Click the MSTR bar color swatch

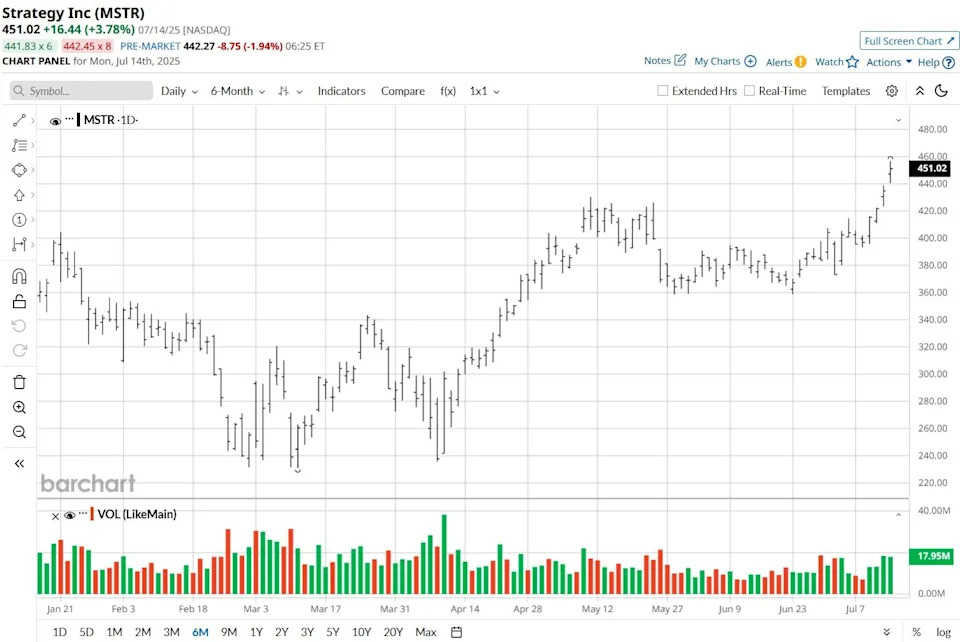(78, 119)
